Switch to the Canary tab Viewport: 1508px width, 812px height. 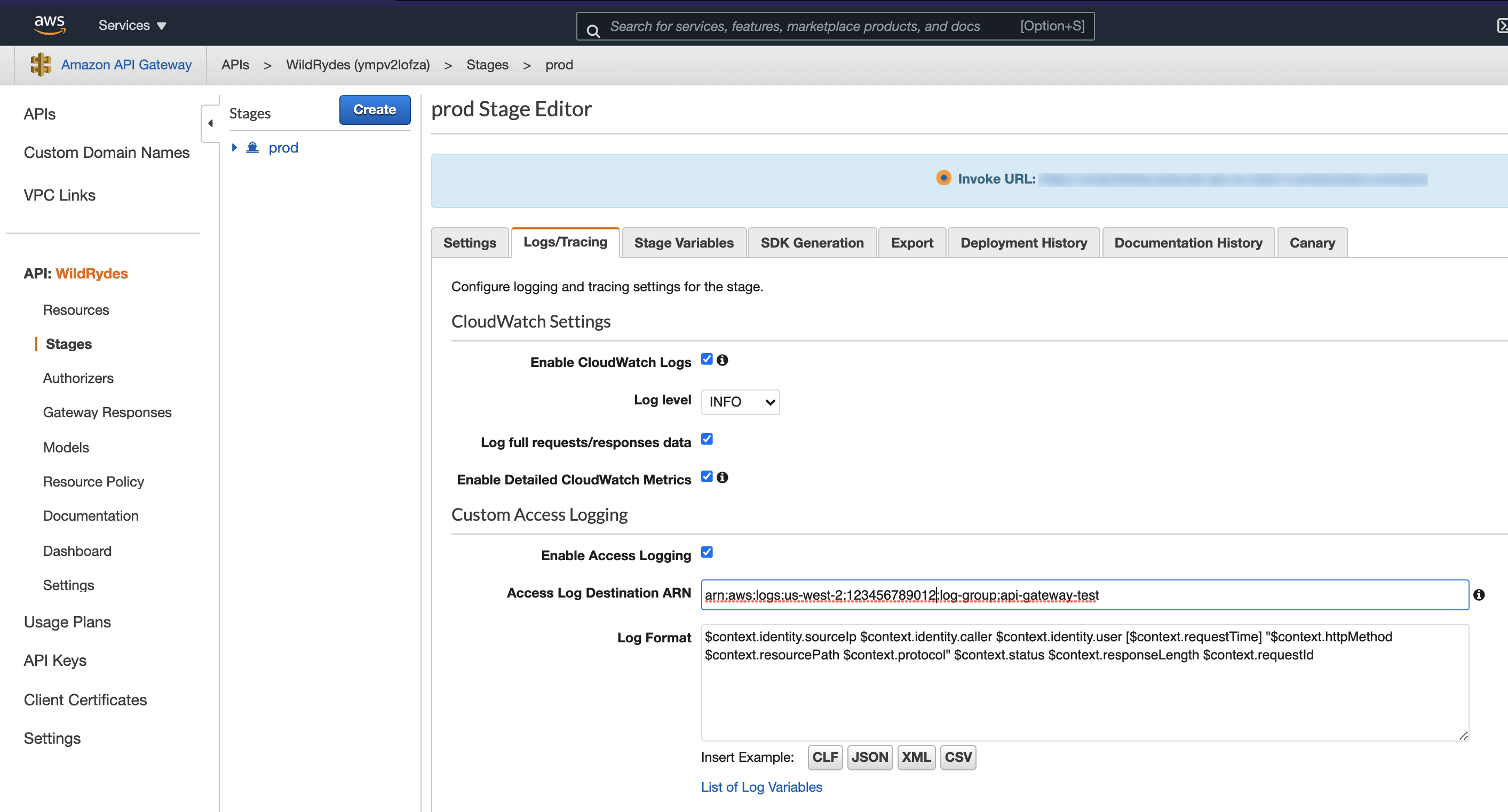1312,242
